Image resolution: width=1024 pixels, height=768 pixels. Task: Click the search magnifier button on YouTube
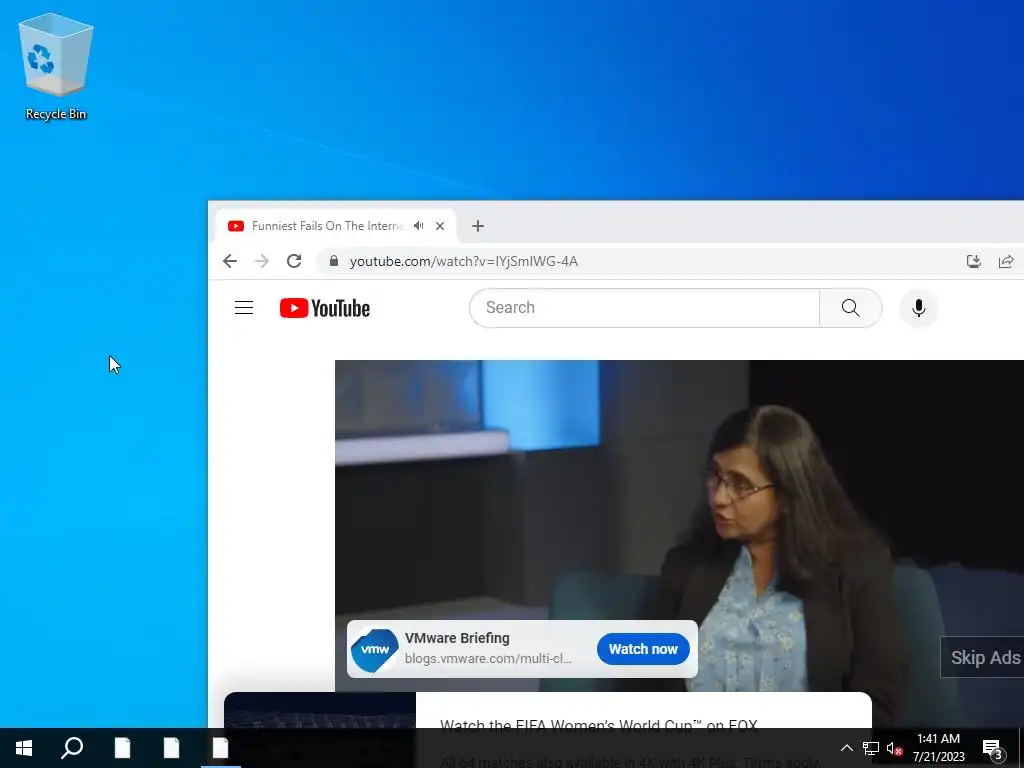click(x=850, y=308)
